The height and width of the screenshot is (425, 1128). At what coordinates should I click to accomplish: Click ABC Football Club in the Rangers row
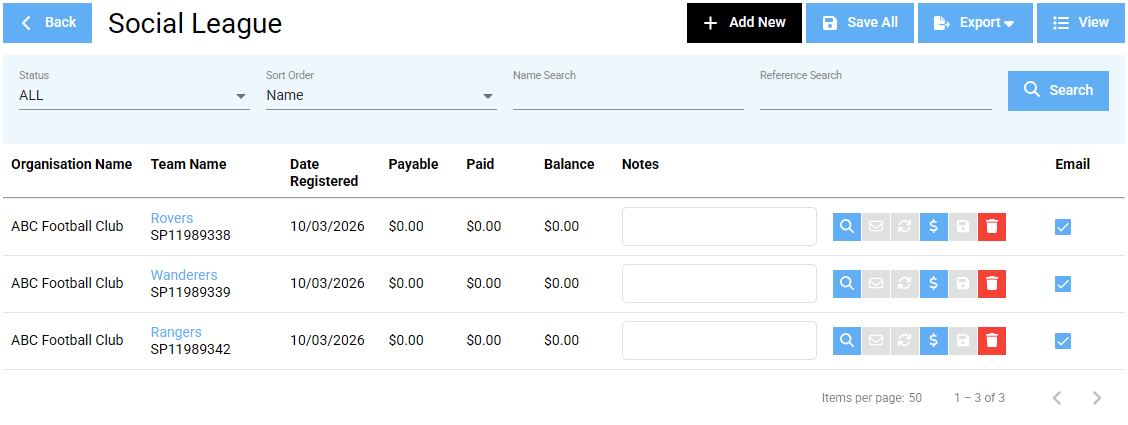pyautogui.click(x=67, y=340)
